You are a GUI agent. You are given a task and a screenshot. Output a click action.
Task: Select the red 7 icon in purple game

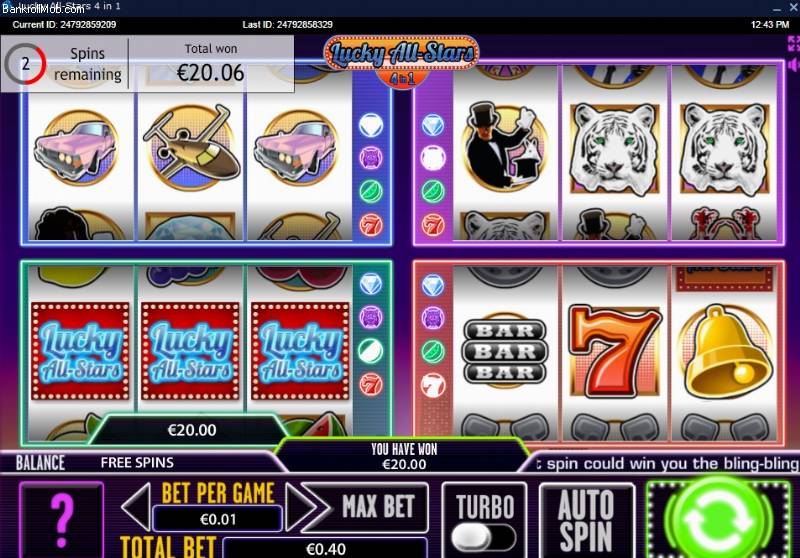433,224
